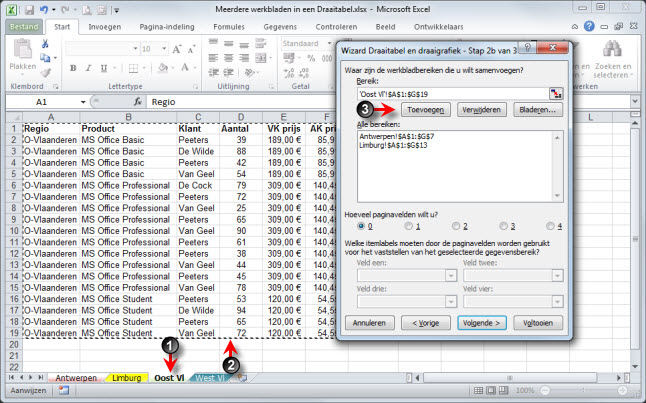Screen dimensions: 646x403
Task: Toggle Italic formatting
Action: tap(88, 68)
